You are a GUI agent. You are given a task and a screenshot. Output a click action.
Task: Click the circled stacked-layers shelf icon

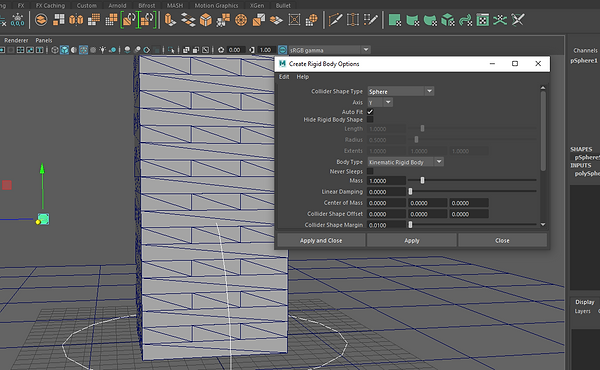(x=41, y=20)
